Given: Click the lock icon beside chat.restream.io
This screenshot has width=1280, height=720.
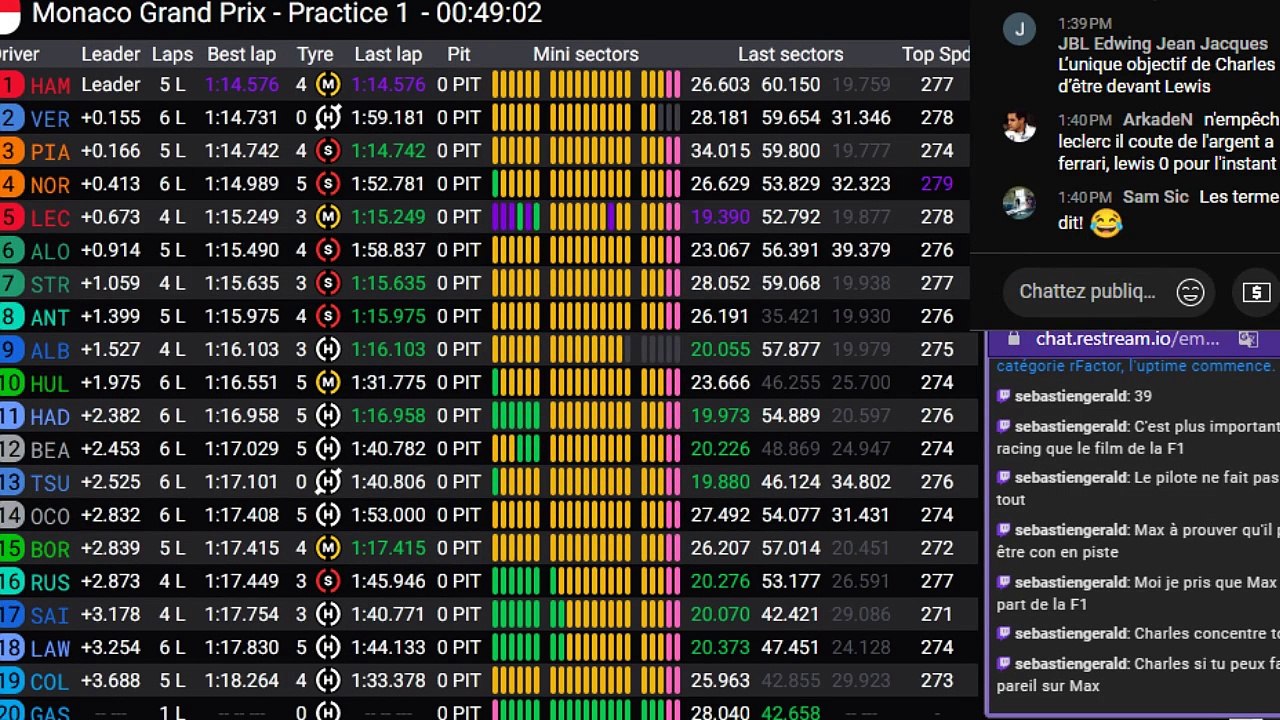Looking at the screenshot, I should point(1013,339).
